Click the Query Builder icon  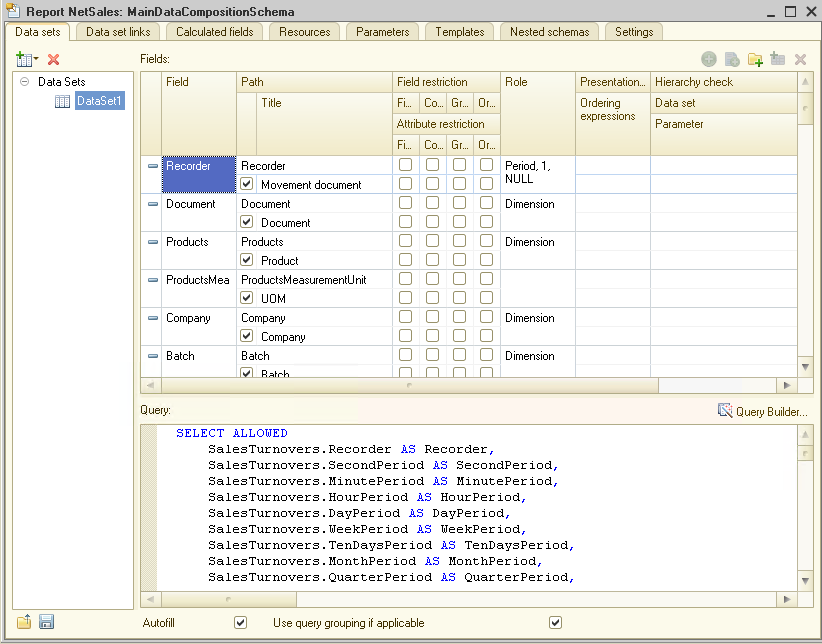(x=725, y=411)
